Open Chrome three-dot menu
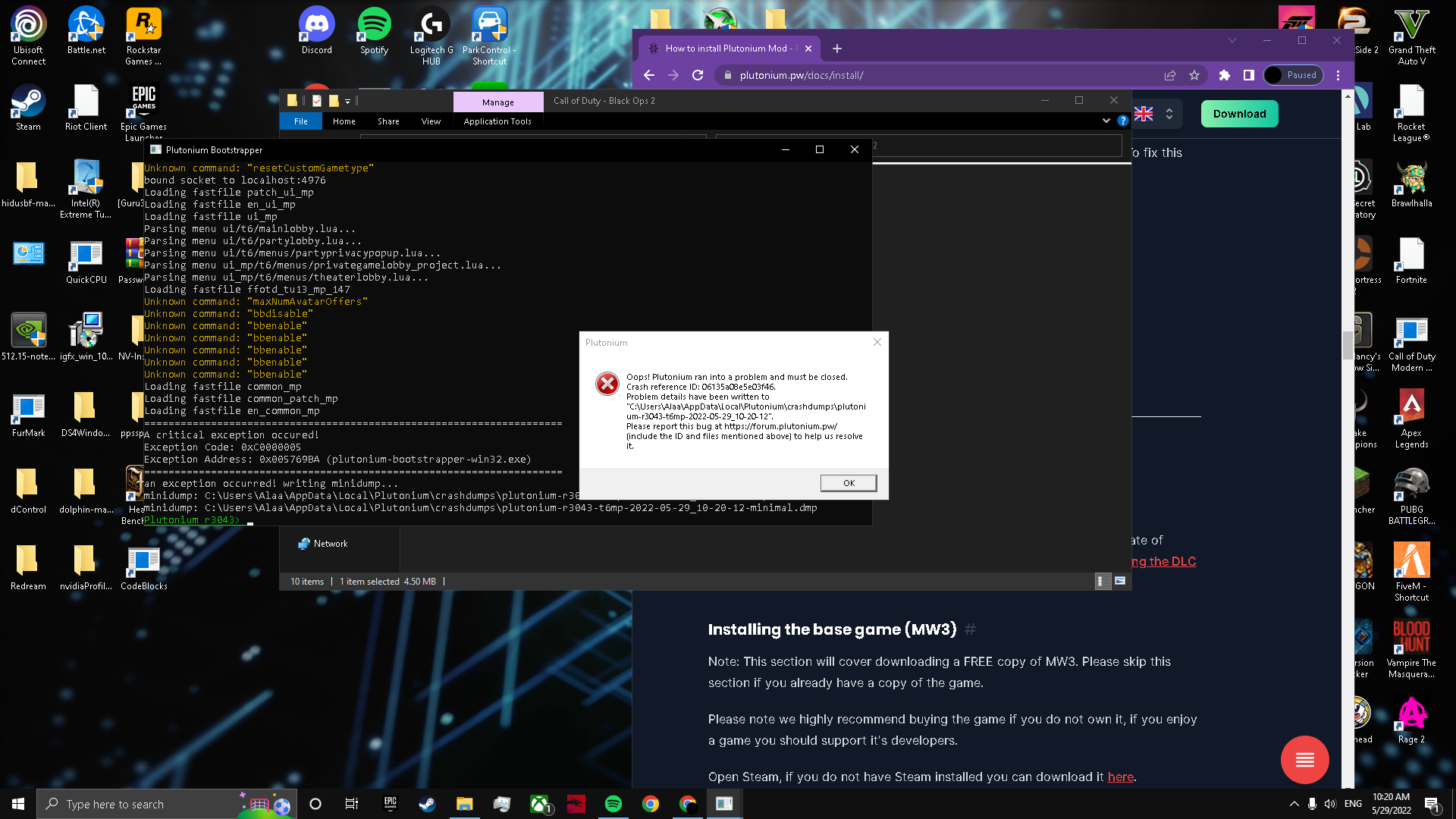Viewport: 1456px width, 819px height. [x=1338, y=75]
